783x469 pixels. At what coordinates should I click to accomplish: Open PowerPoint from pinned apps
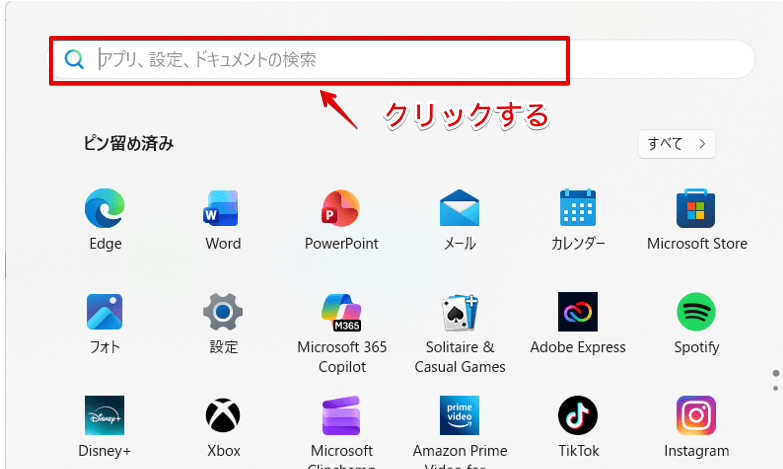(x=341, y=218)
